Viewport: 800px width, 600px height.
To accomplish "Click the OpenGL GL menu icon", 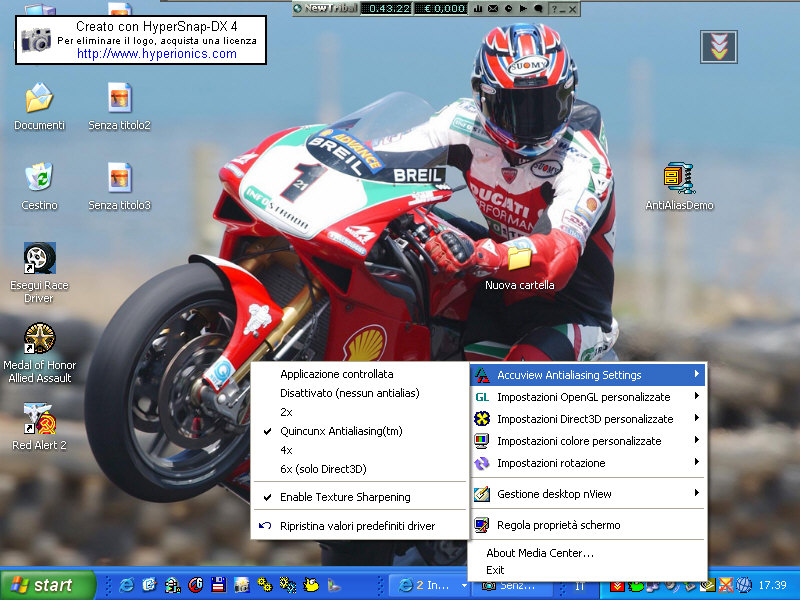I will pyautogui.click(x=482, y=397).
